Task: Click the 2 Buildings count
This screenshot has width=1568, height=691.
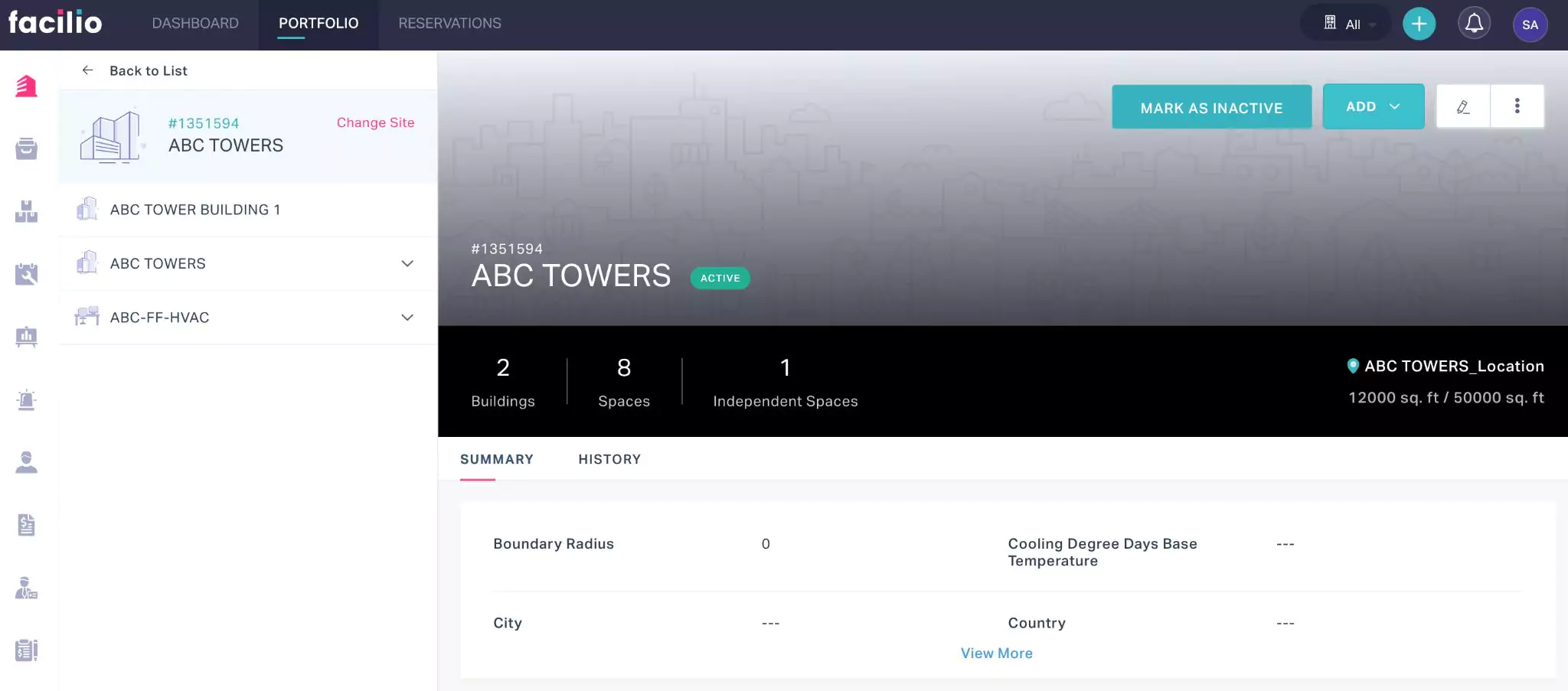Action: pos(503,382)
